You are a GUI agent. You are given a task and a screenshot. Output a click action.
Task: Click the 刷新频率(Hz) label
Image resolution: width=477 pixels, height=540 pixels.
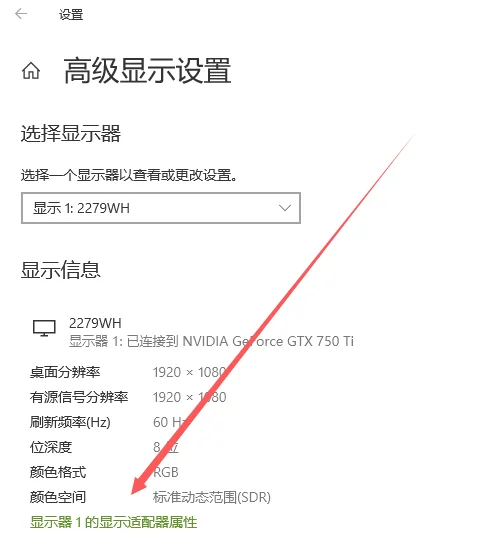70,422
